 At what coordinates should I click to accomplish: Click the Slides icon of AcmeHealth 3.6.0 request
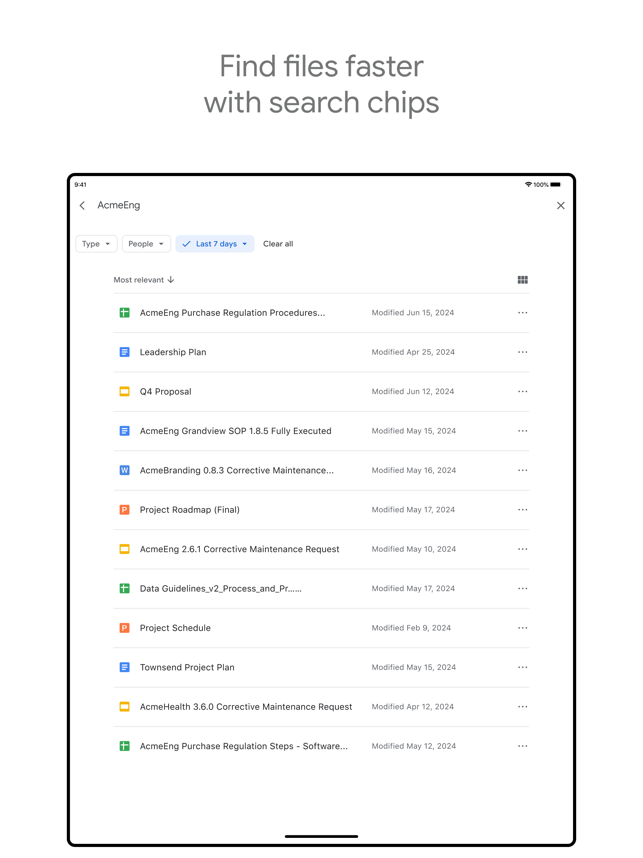click(x=125, y=707)
